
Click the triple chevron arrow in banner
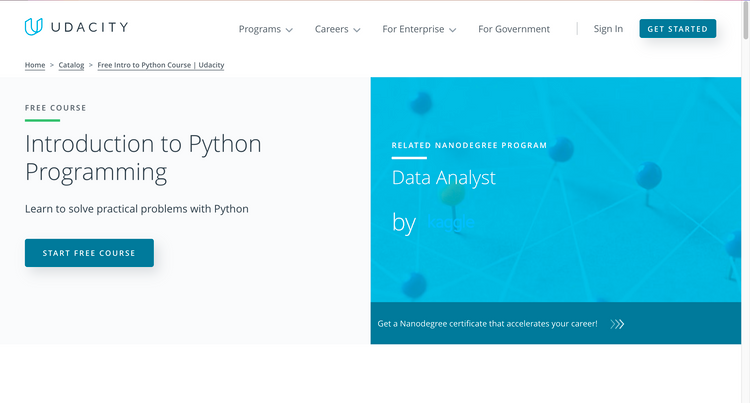point(617,324)
